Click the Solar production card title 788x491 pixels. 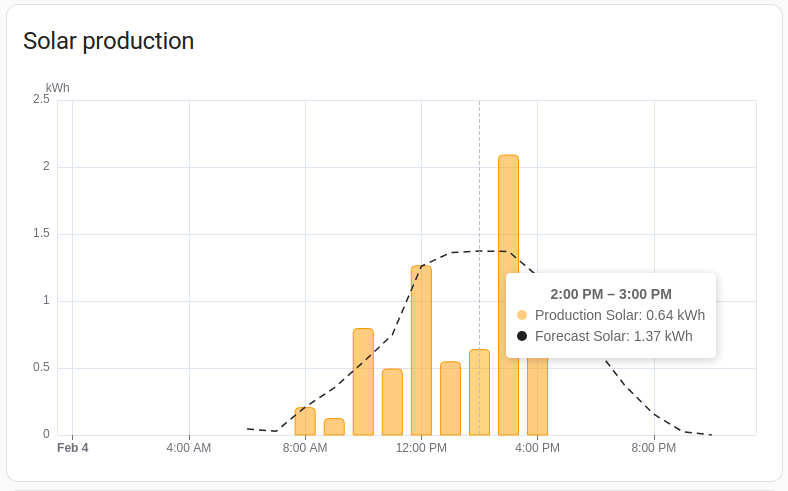pos(108,41)
